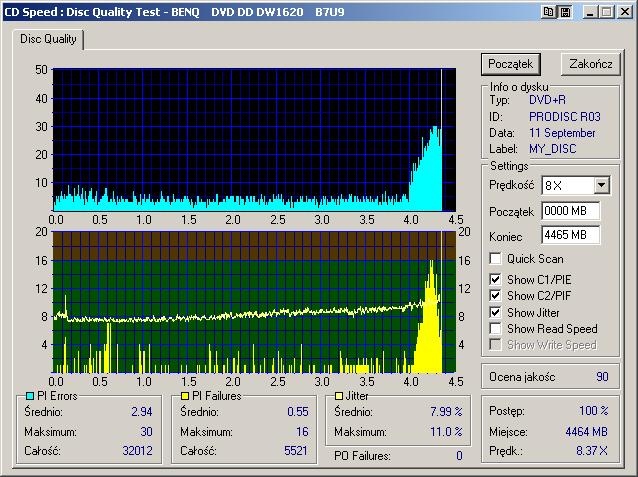Viewport: 638px width, 477px height.
Task: Click the PI Errors graph area
Action: click(x=254, y=140)
